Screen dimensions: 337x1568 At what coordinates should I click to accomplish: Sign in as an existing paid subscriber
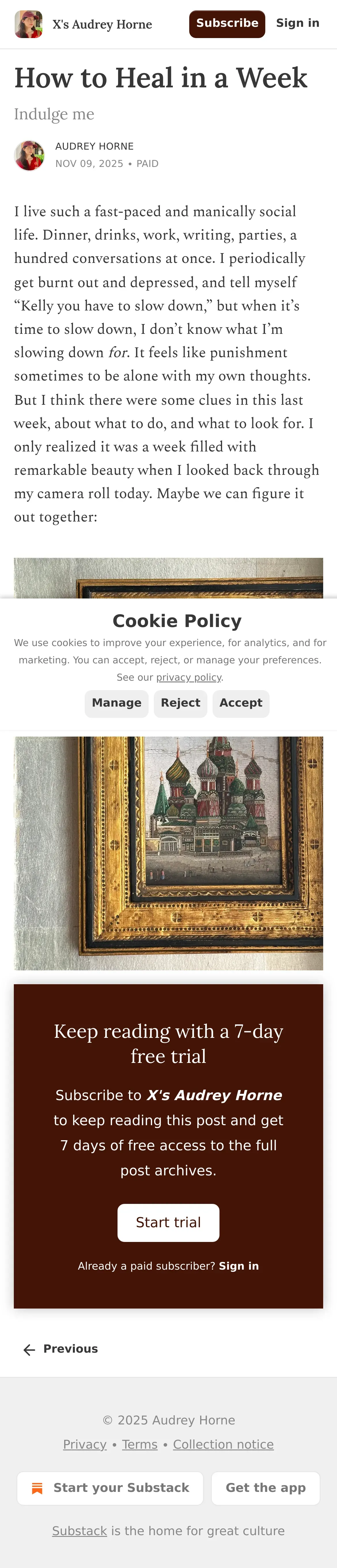239,1266
